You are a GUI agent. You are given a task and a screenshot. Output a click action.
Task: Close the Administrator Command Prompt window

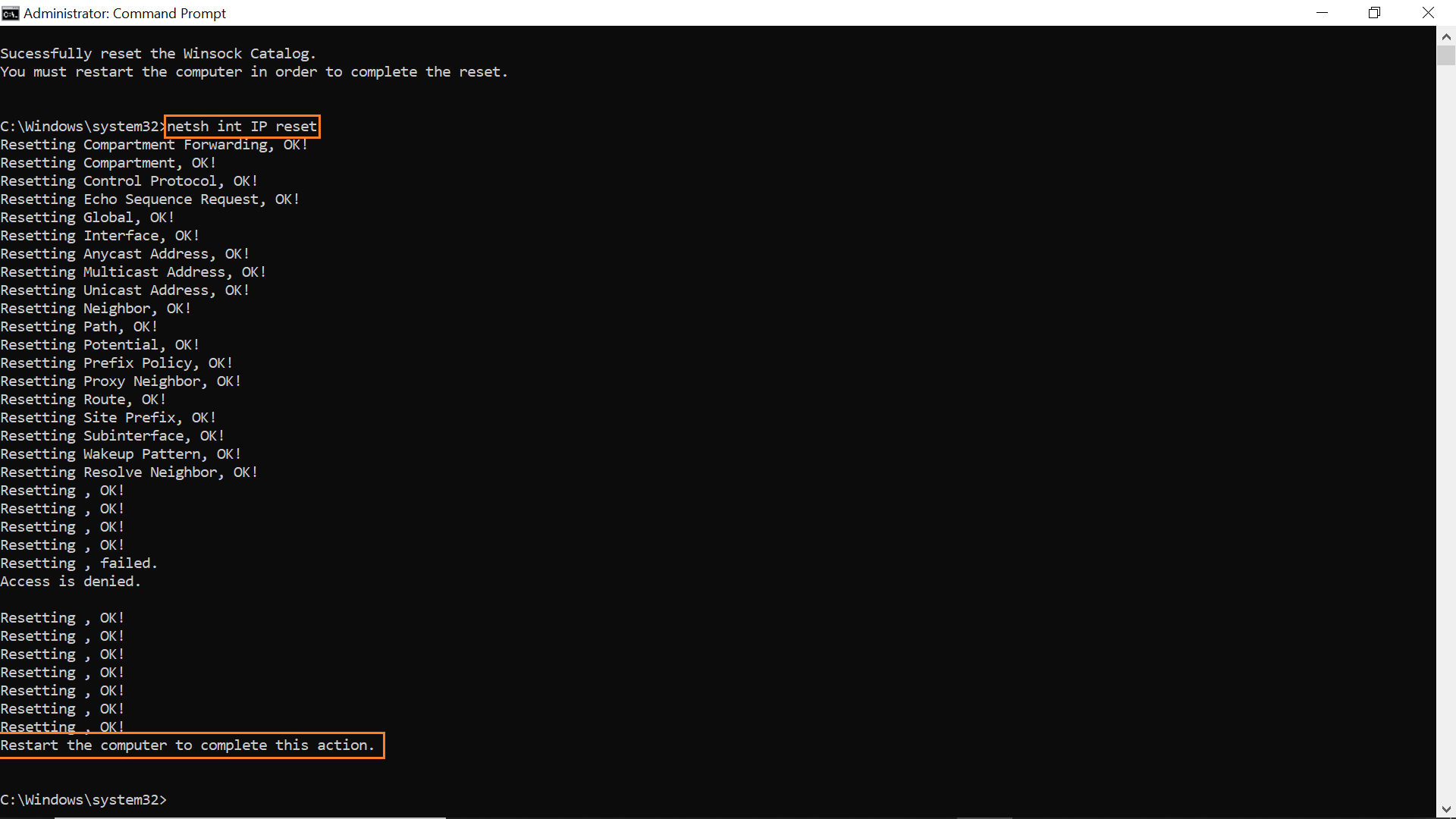coord(1428,13)
